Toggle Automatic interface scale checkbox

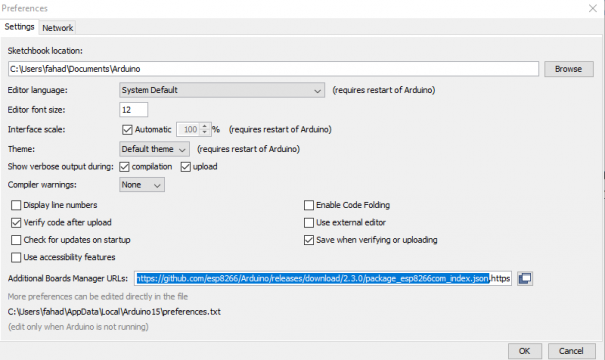click(127, 130)
